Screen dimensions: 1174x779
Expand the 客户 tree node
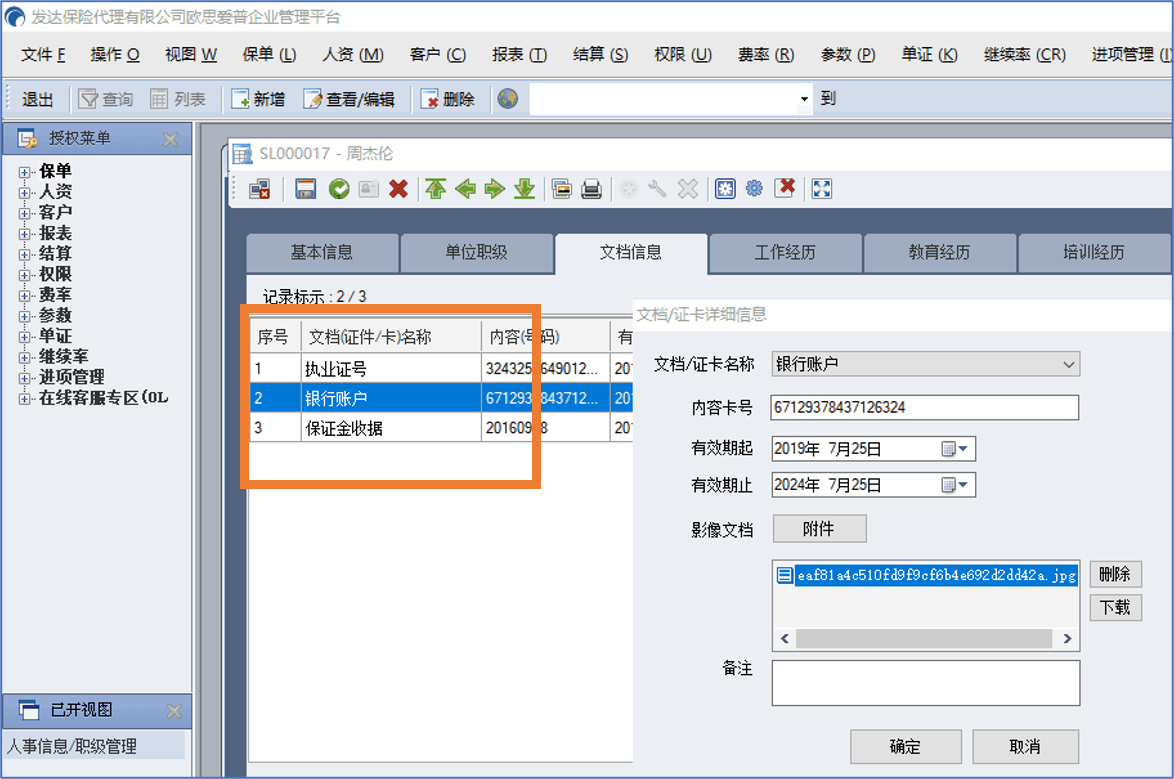tap(25, 213)
